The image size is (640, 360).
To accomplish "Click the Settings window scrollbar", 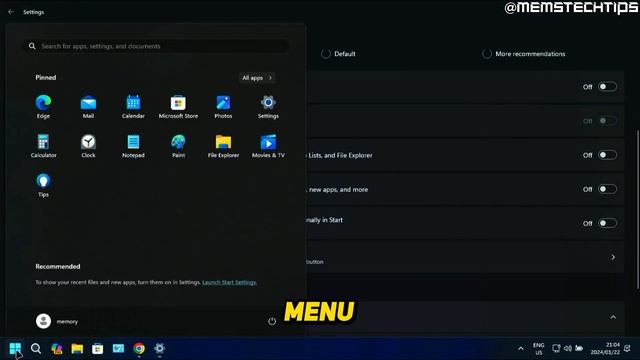I will (x=637, y=208).
